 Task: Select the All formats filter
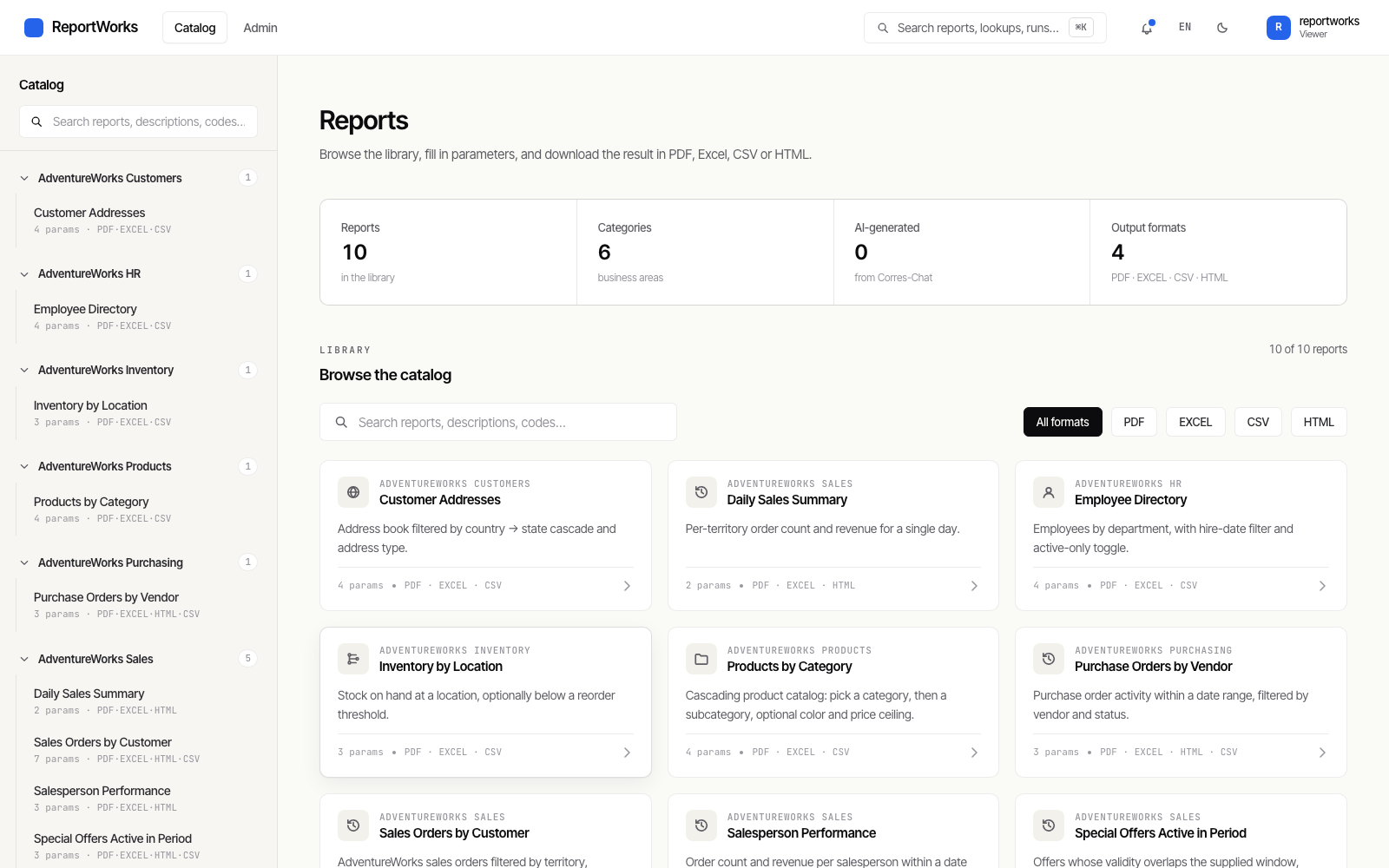click(1063, 422)
